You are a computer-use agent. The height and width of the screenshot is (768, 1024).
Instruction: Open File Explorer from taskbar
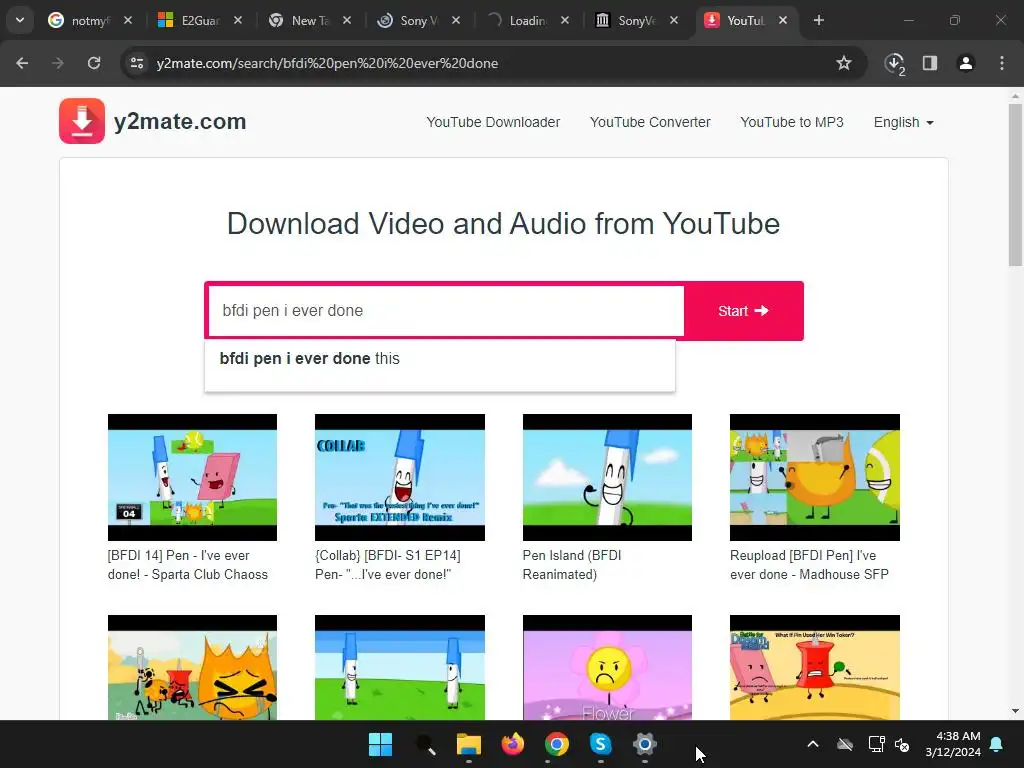click(x=469, y=744)
